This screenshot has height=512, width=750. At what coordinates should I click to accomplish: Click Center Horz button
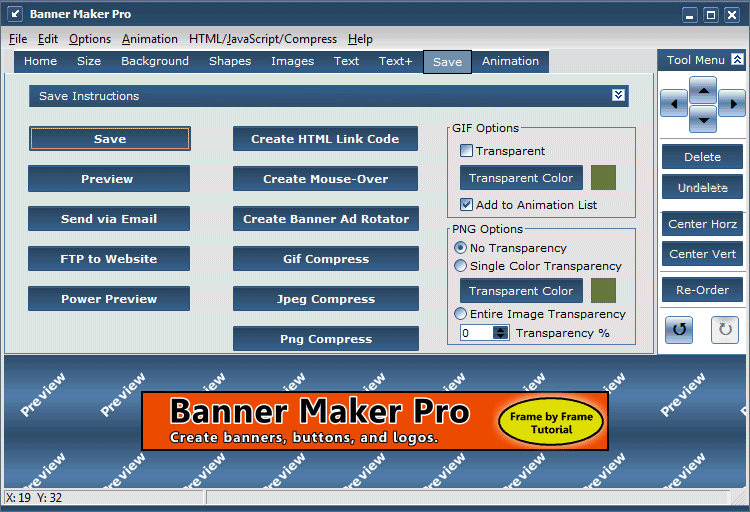[702, 224]
